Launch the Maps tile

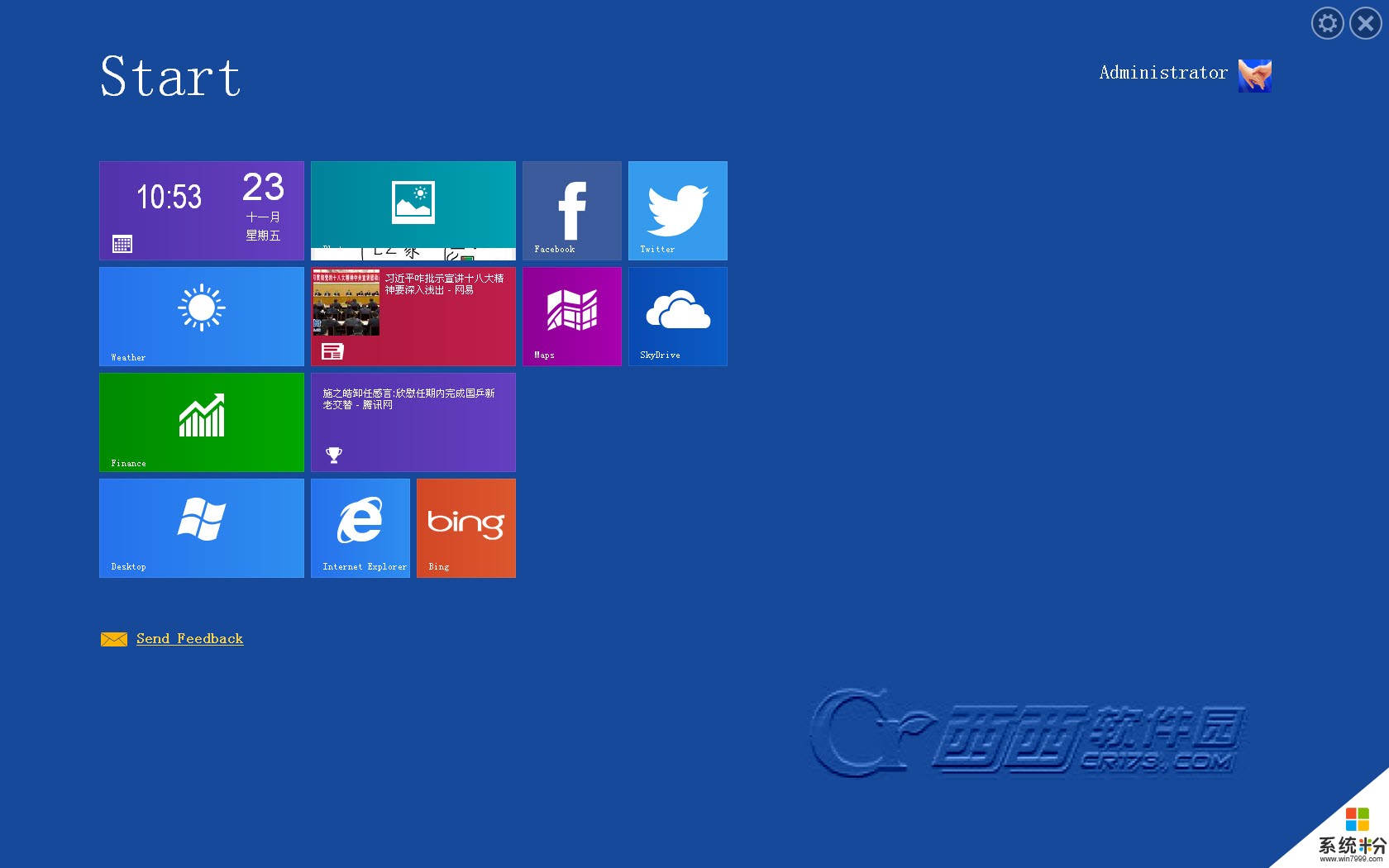pyautogui.click(x=571, y=316)
